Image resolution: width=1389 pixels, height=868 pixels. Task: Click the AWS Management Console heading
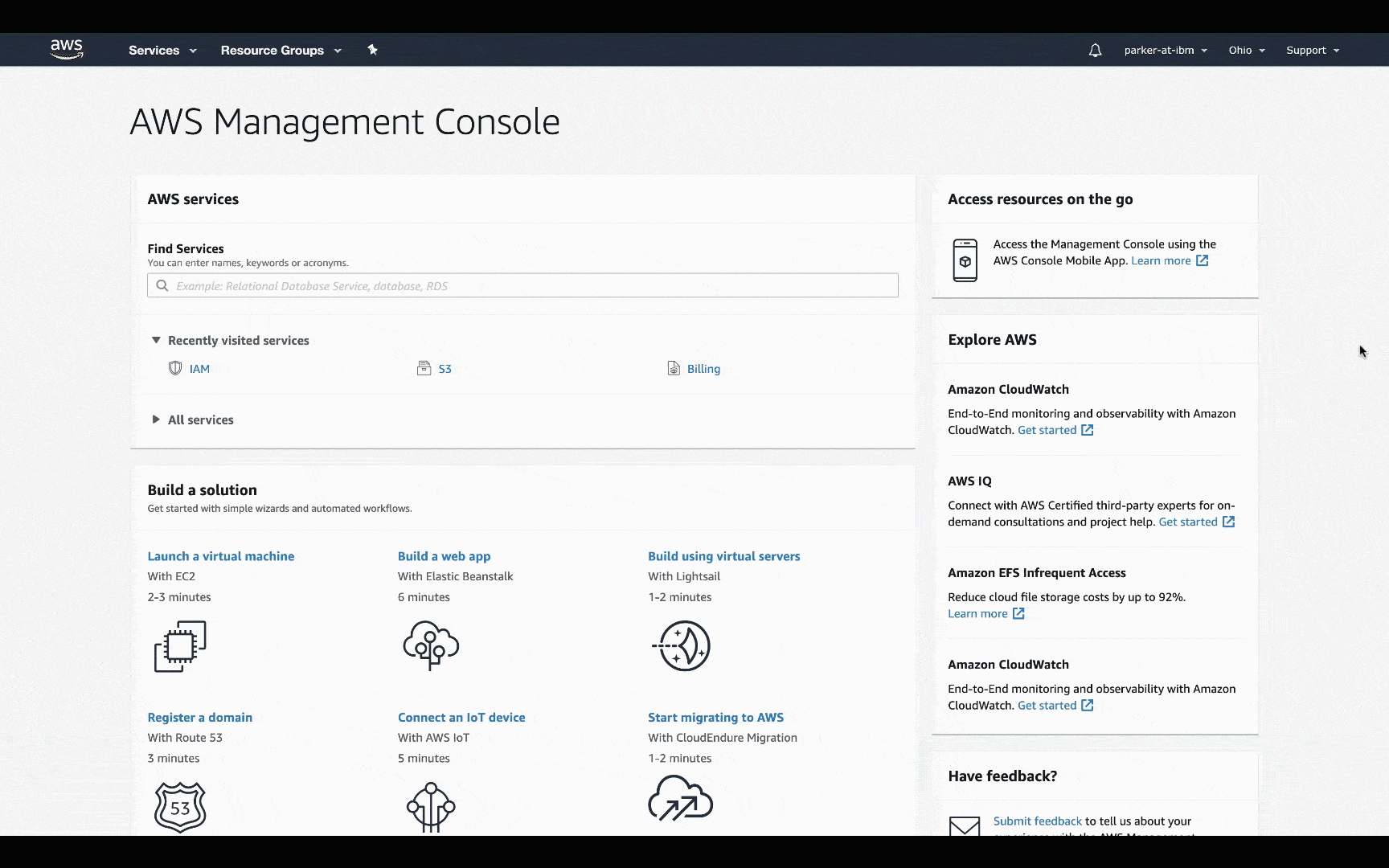[345, 122]
